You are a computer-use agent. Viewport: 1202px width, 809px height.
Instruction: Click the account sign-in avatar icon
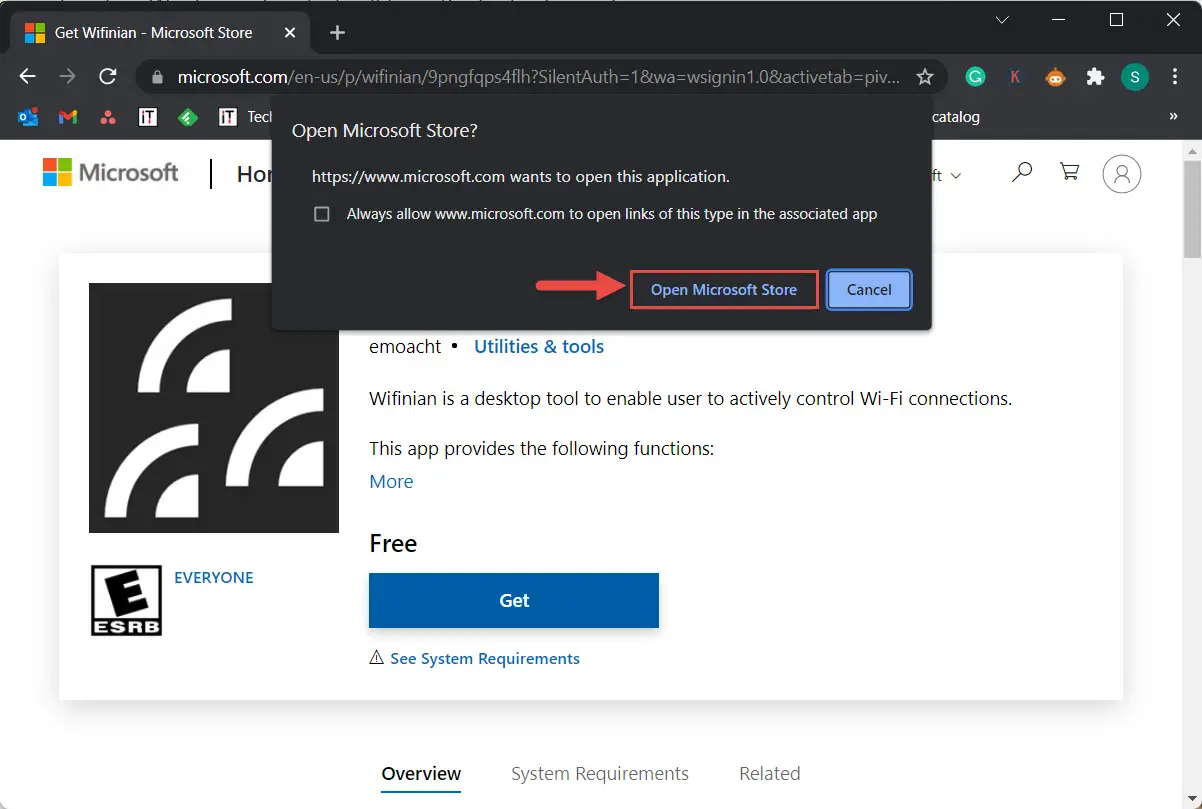tap(1122, 174)
